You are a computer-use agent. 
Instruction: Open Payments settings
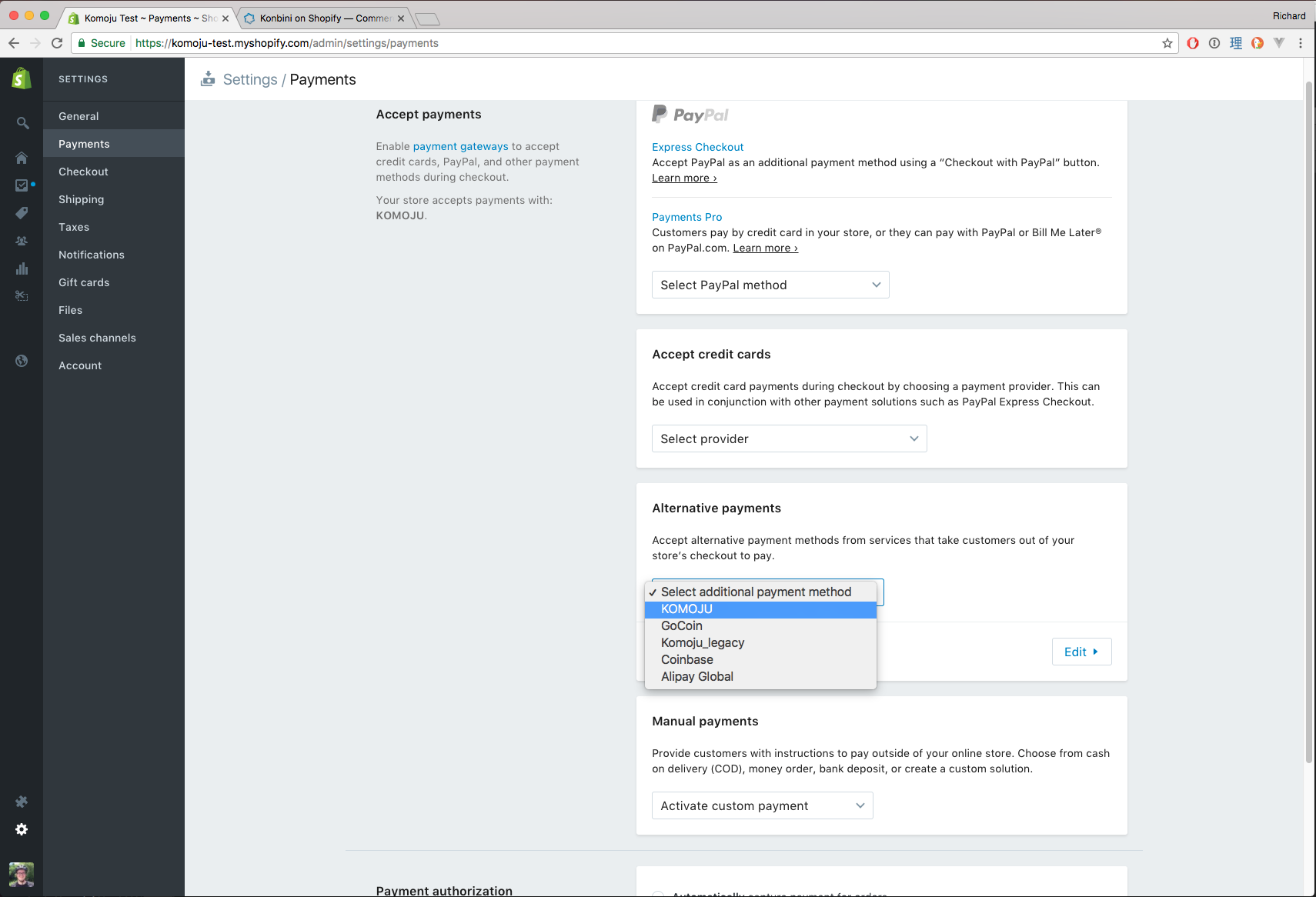coord(114,144)
